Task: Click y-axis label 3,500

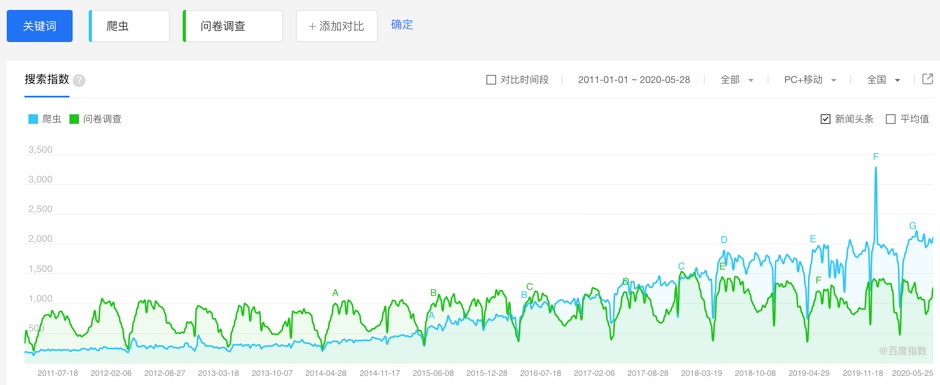Action: pyautogui.click(x=40, y=150)
